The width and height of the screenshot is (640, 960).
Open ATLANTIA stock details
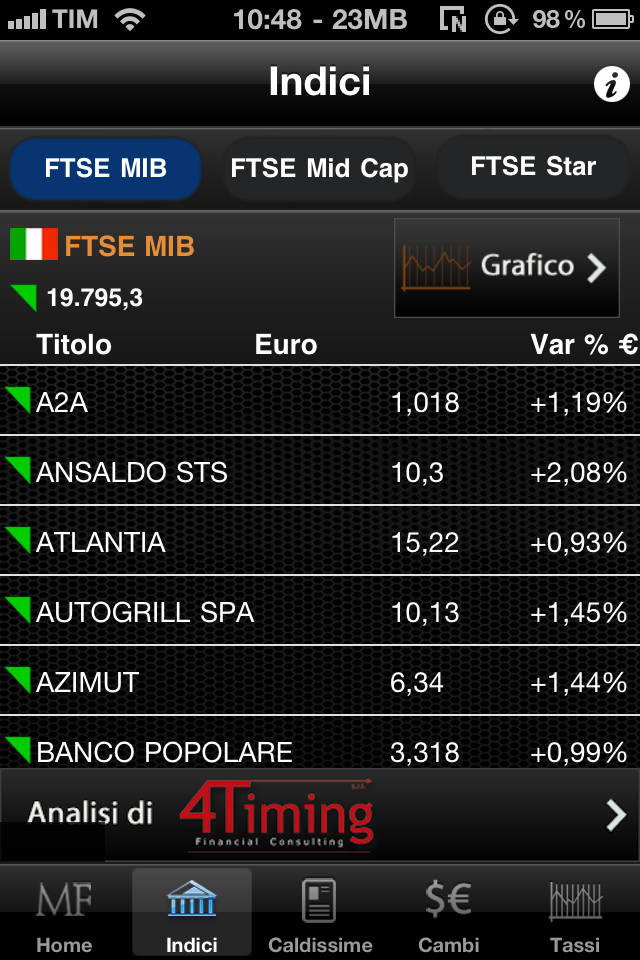click(320, 542)
